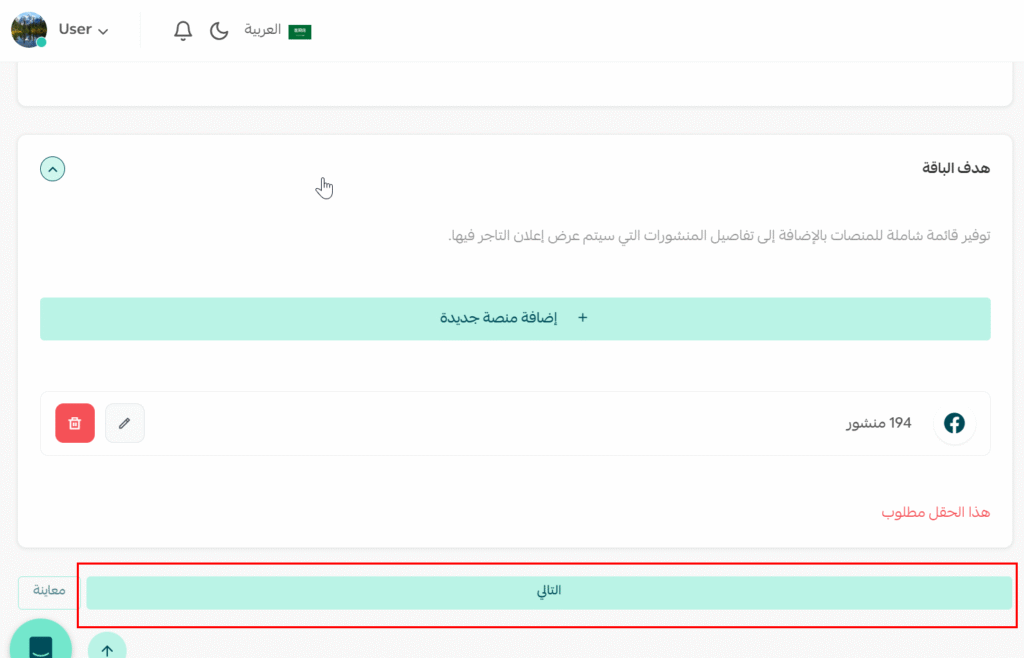The height and width of the screenshot is (658, 1024).
Task: Click إضافة منصة جديدة button
Action: [x=515, y=318]
